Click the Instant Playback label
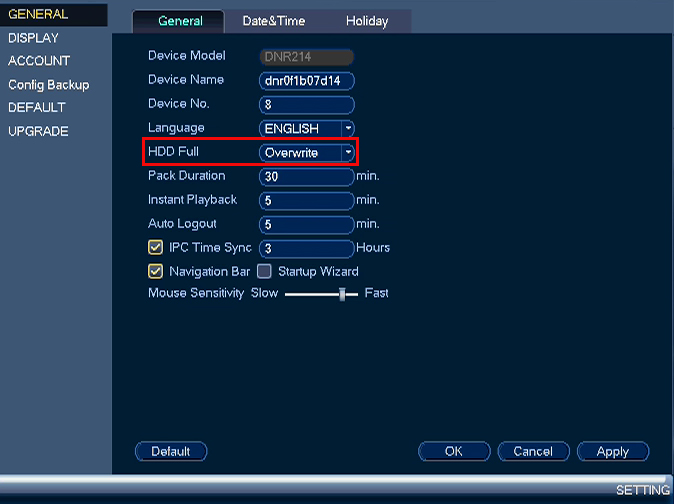This screenshot has height=504, width=674. point(192,200)
